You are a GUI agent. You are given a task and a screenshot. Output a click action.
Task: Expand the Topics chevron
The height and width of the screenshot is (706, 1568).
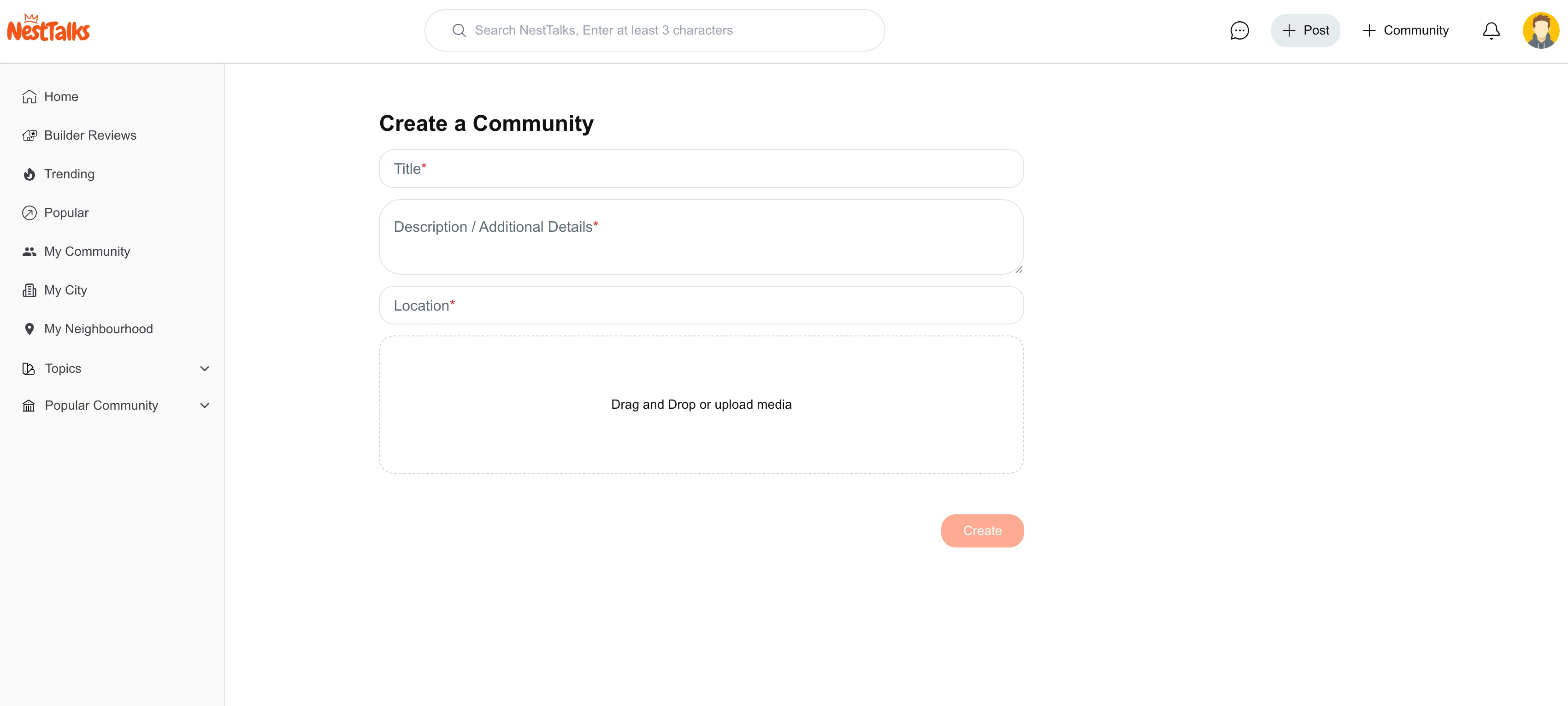point(205,369)
